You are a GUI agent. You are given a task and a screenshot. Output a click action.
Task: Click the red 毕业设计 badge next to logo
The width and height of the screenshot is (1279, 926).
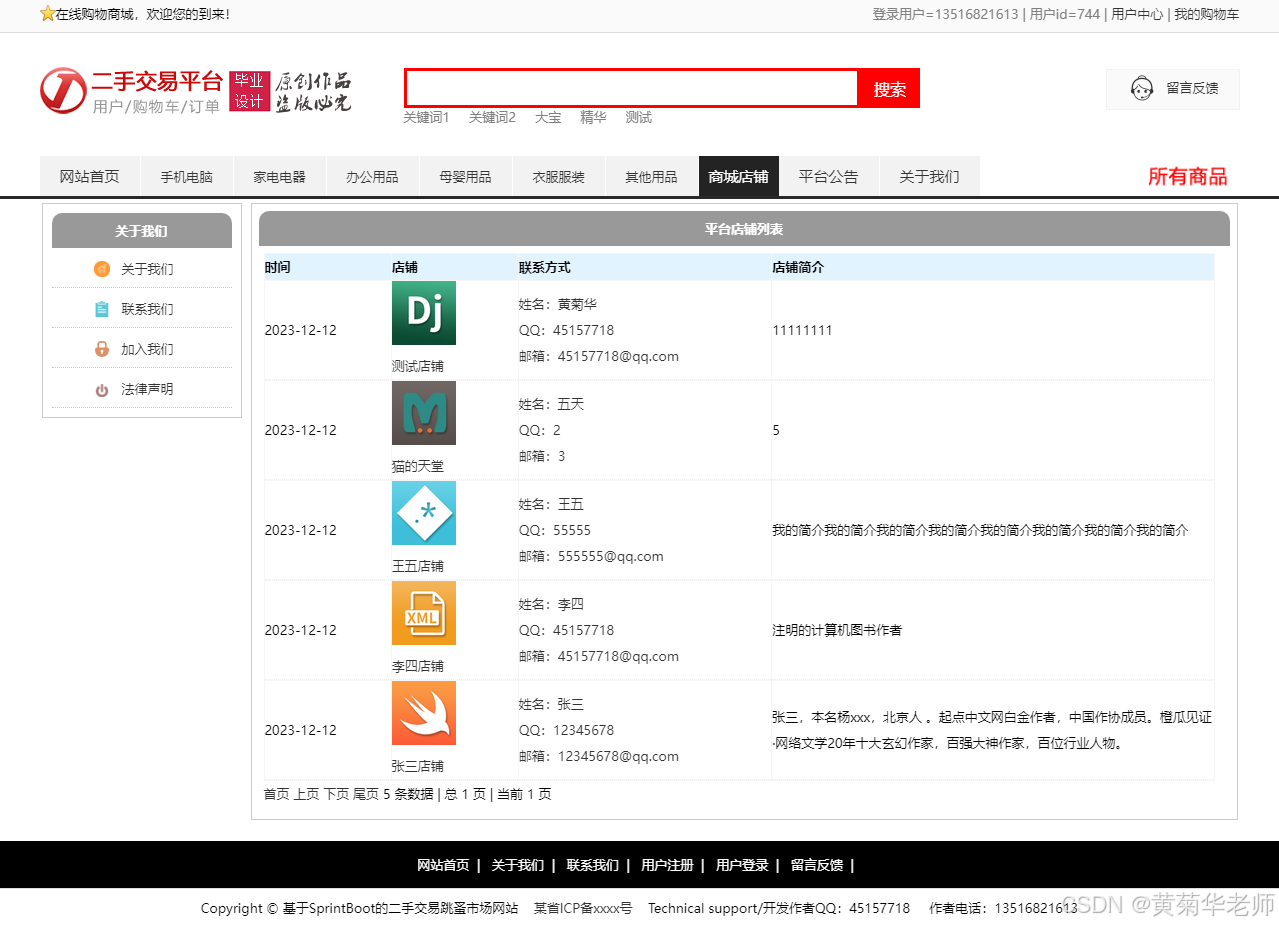click(249, 90)
